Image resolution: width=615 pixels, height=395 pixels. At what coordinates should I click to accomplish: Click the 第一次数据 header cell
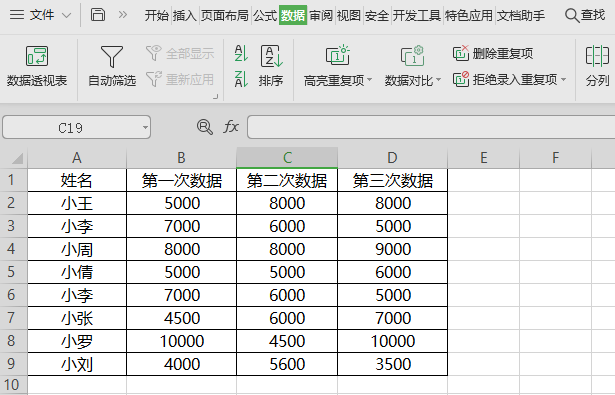181,180
